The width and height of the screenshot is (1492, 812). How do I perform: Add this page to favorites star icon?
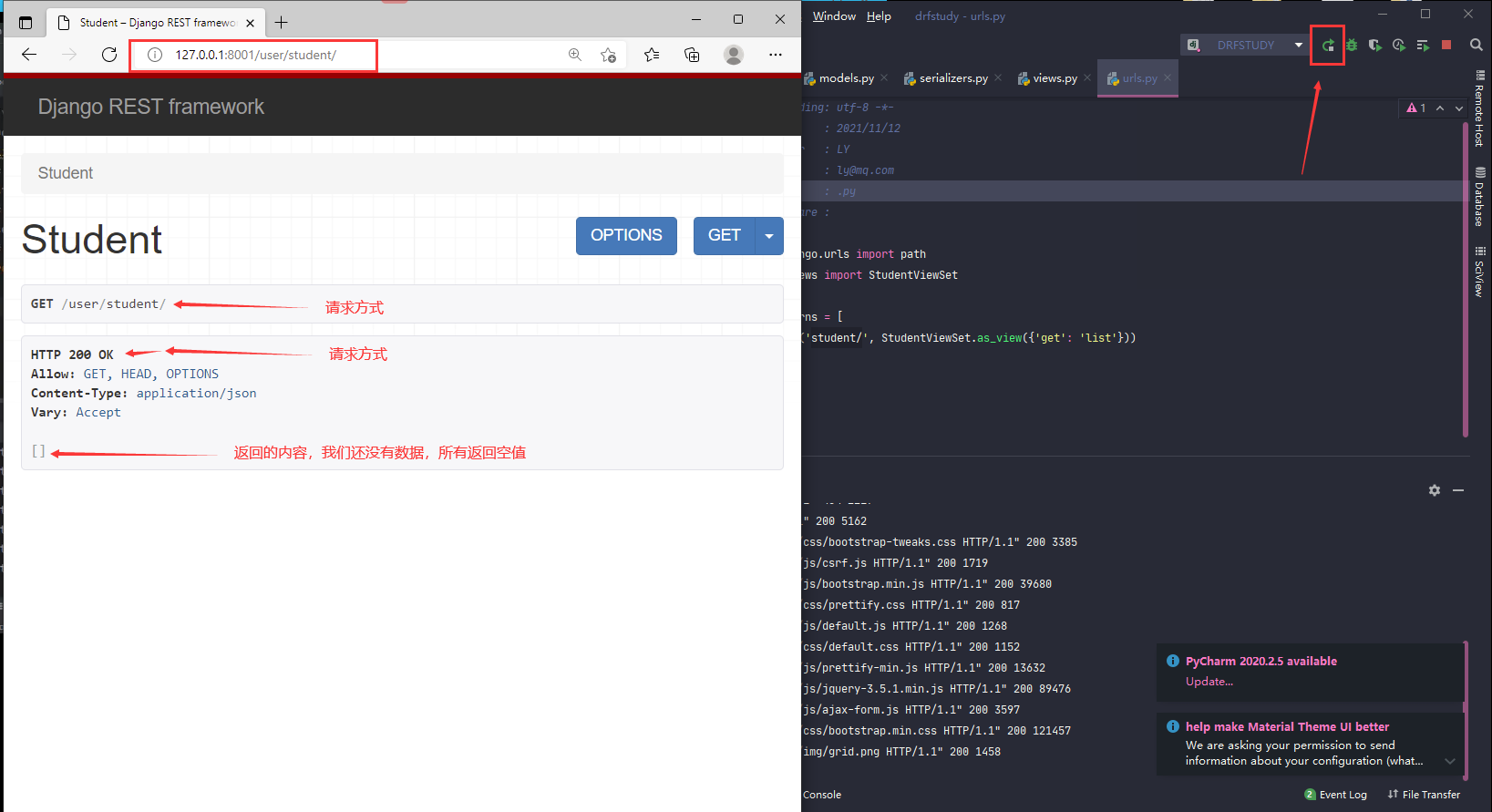609,55
